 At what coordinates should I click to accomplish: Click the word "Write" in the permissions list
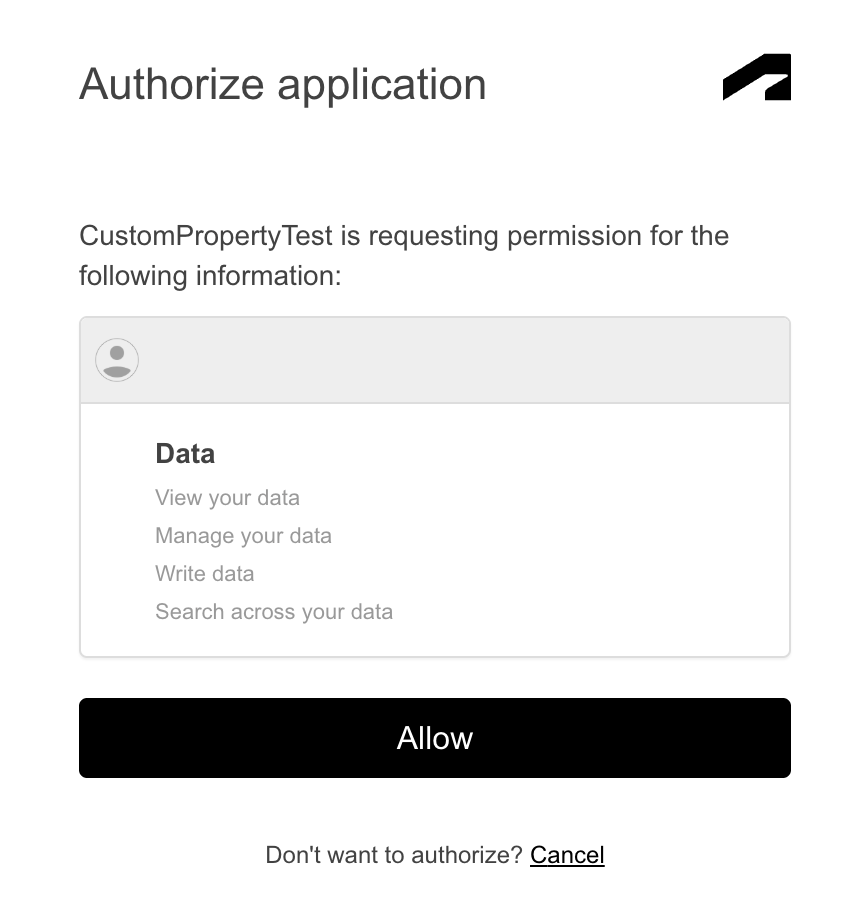(177, 574)
